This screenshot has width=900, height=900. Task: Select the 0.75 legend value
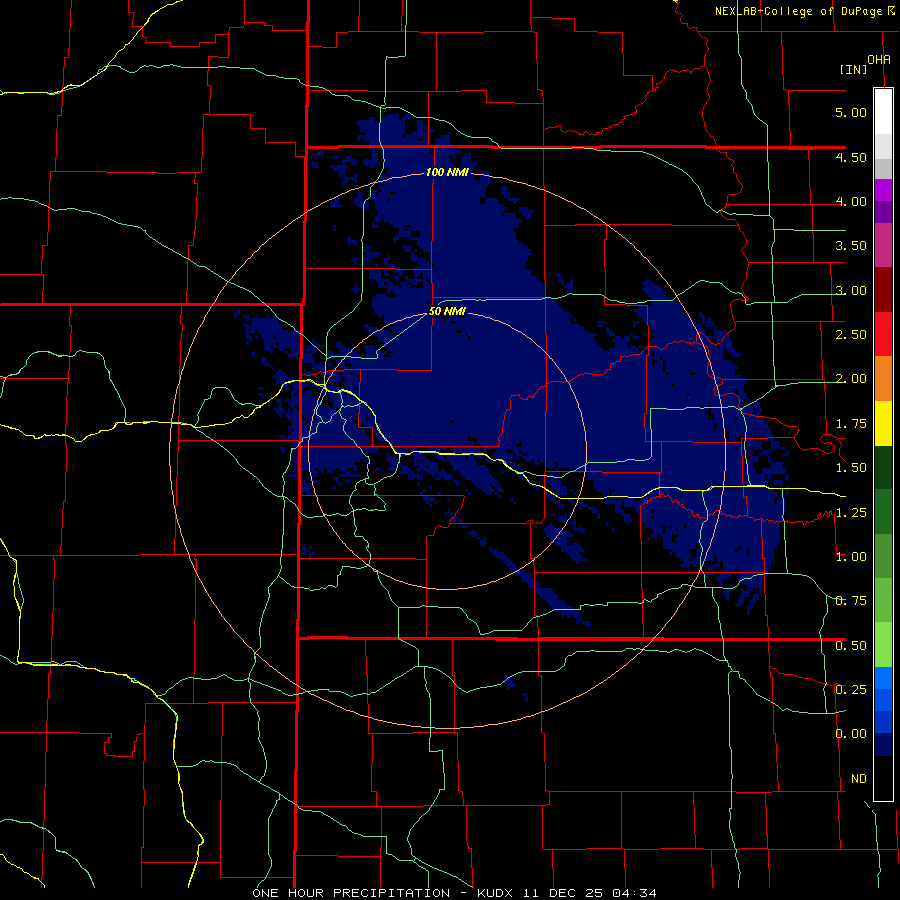851,601
